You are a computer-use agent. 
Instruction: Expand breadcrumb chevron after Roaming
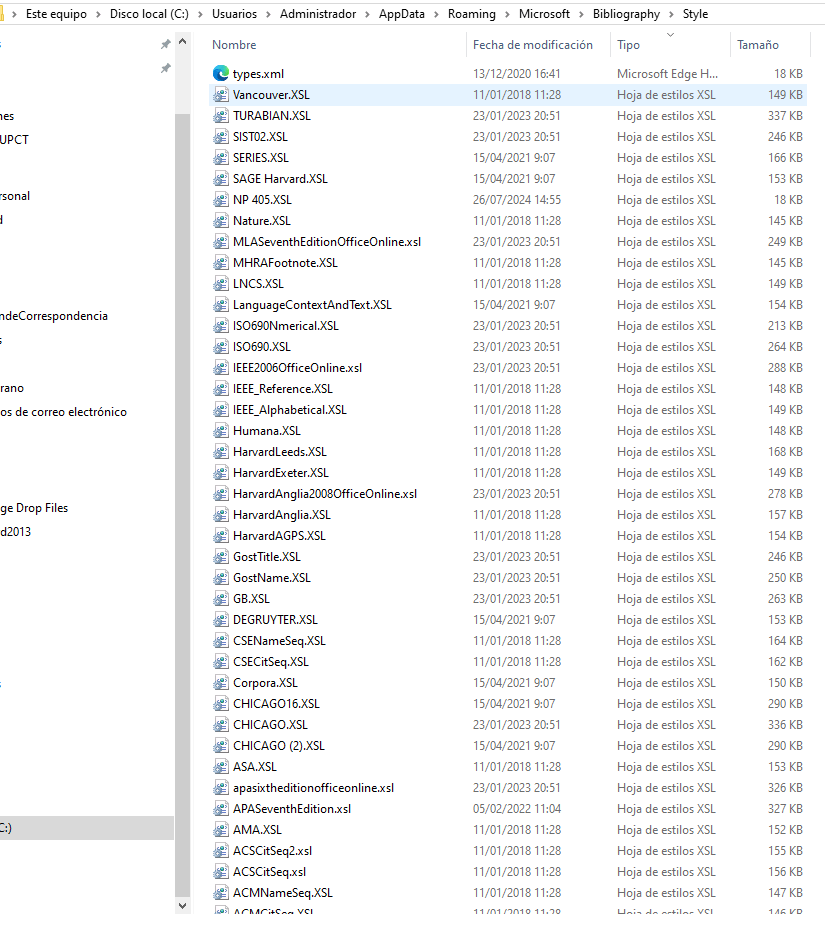[x=507, y=14]
